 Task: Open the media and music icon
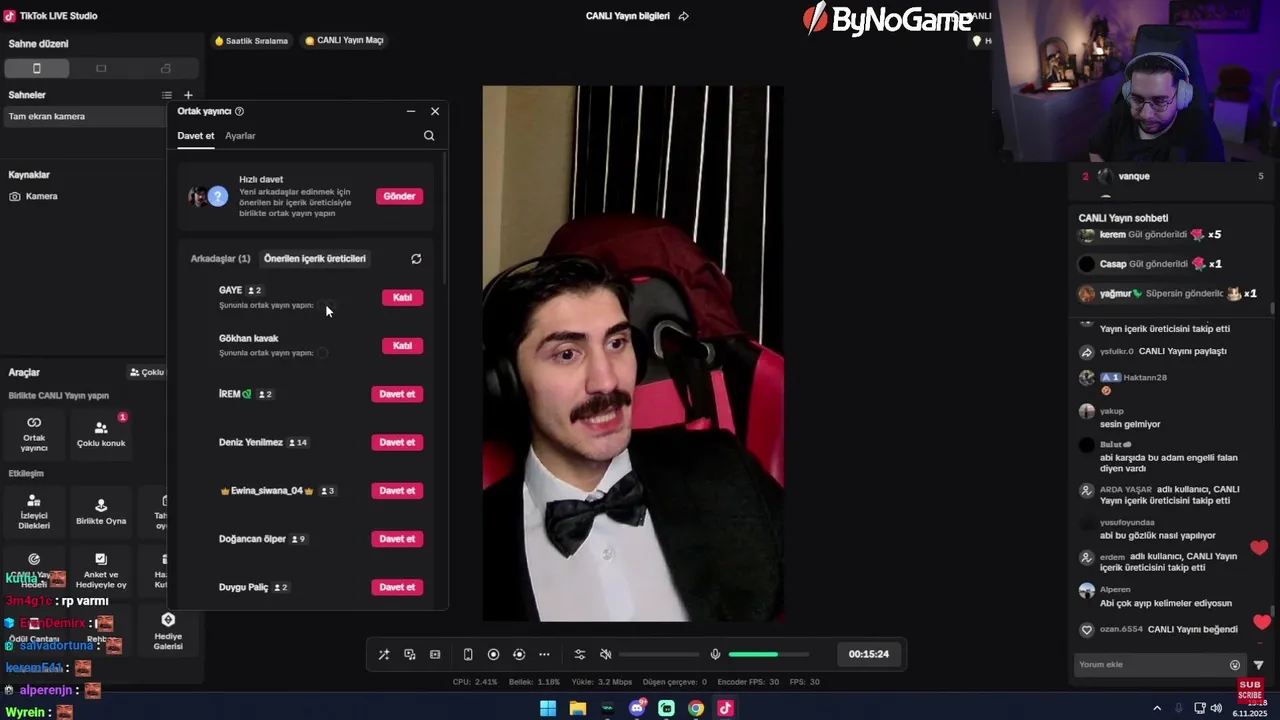(410, 655)
